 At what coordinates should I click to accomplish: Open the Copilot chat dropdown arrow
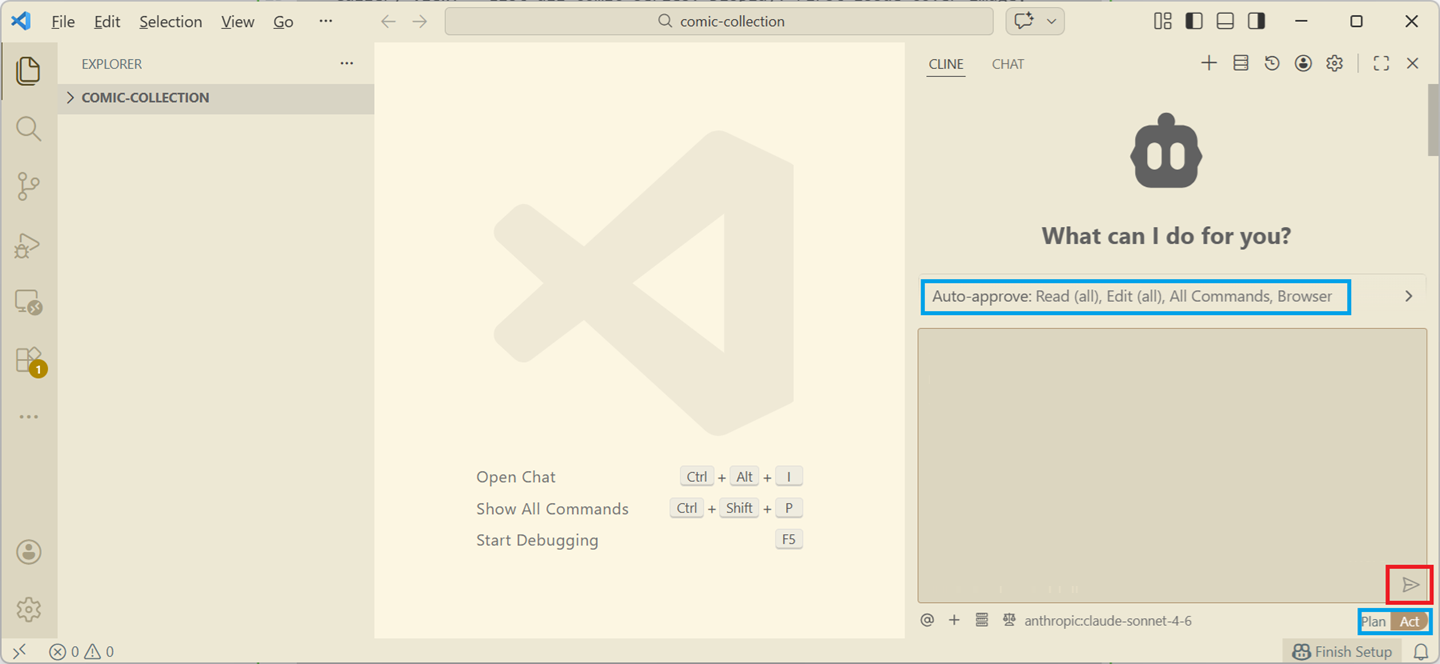point(1051,21)
